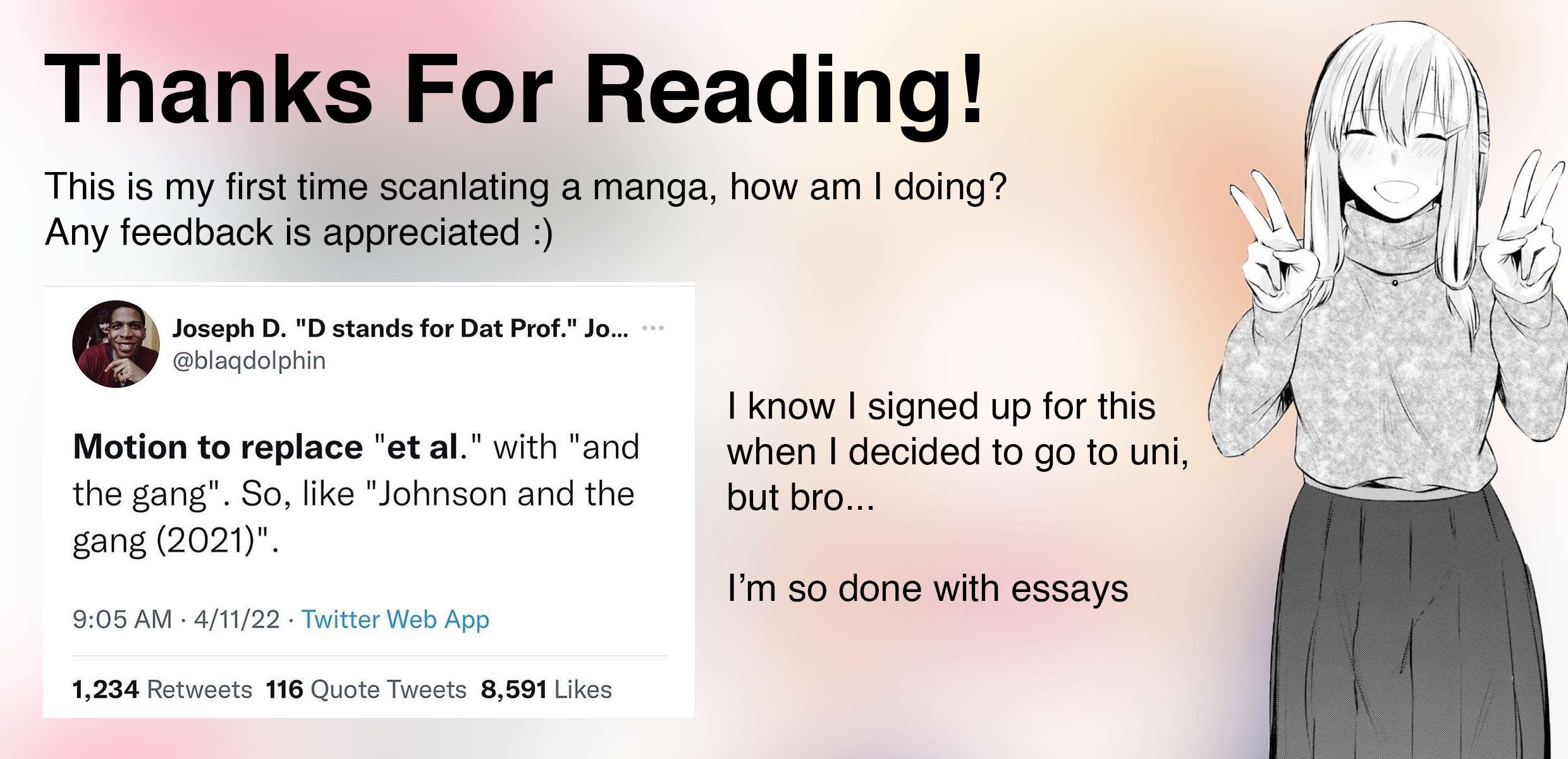Image resolution: width=1568 pixels, height=759 pixels.
Task: Open Joseph D.'s display name on the tweet
Action: click(x=400, y=328)
